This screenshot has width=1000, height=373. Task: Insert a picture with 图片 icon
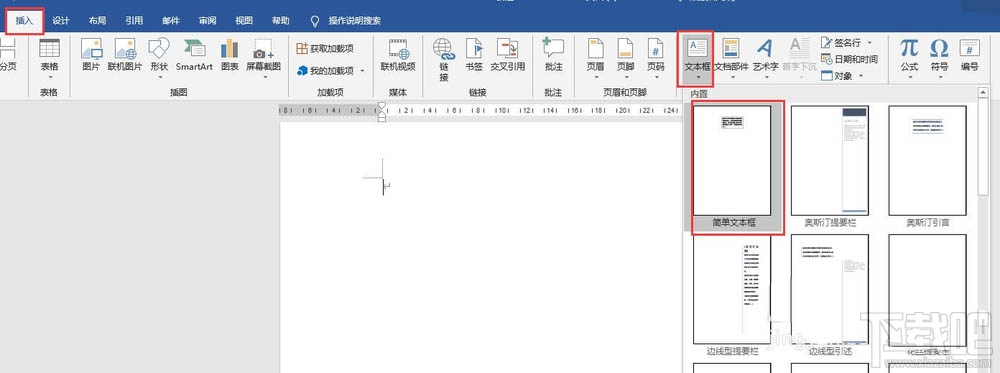(91, 55)
